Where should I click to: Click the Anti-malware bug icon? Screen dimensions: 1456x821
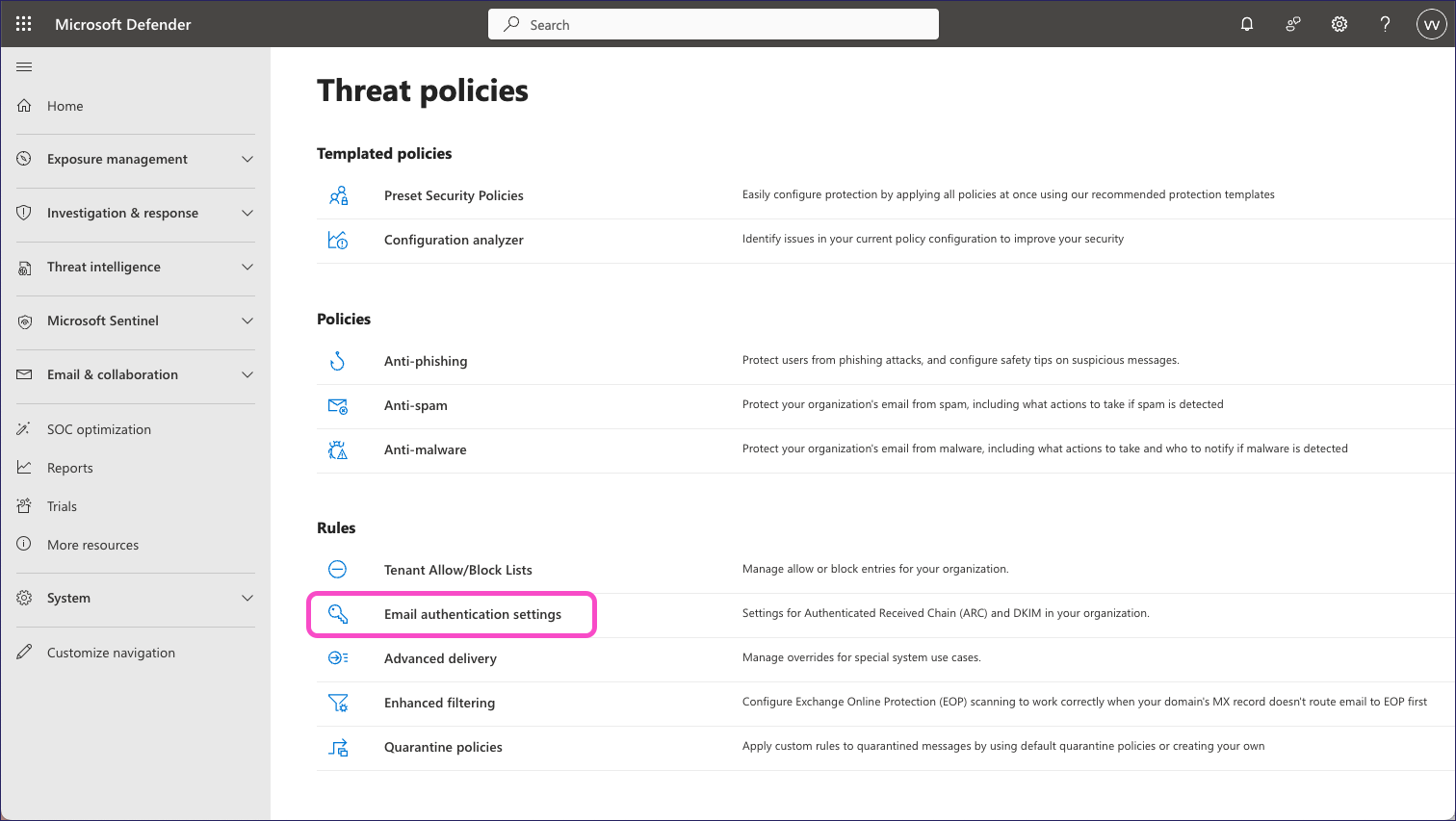[x=338, y=449]
